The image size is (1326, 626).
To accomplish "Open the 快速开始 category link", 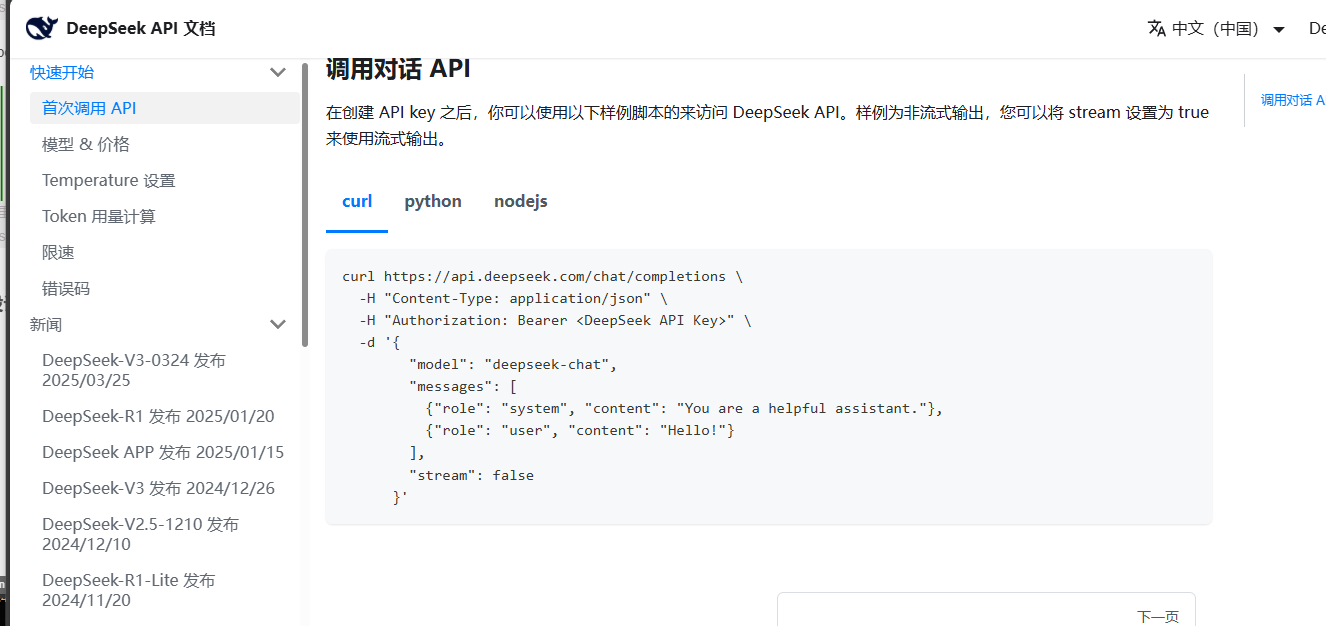I will pyautogui.click(x=62, y=72).
